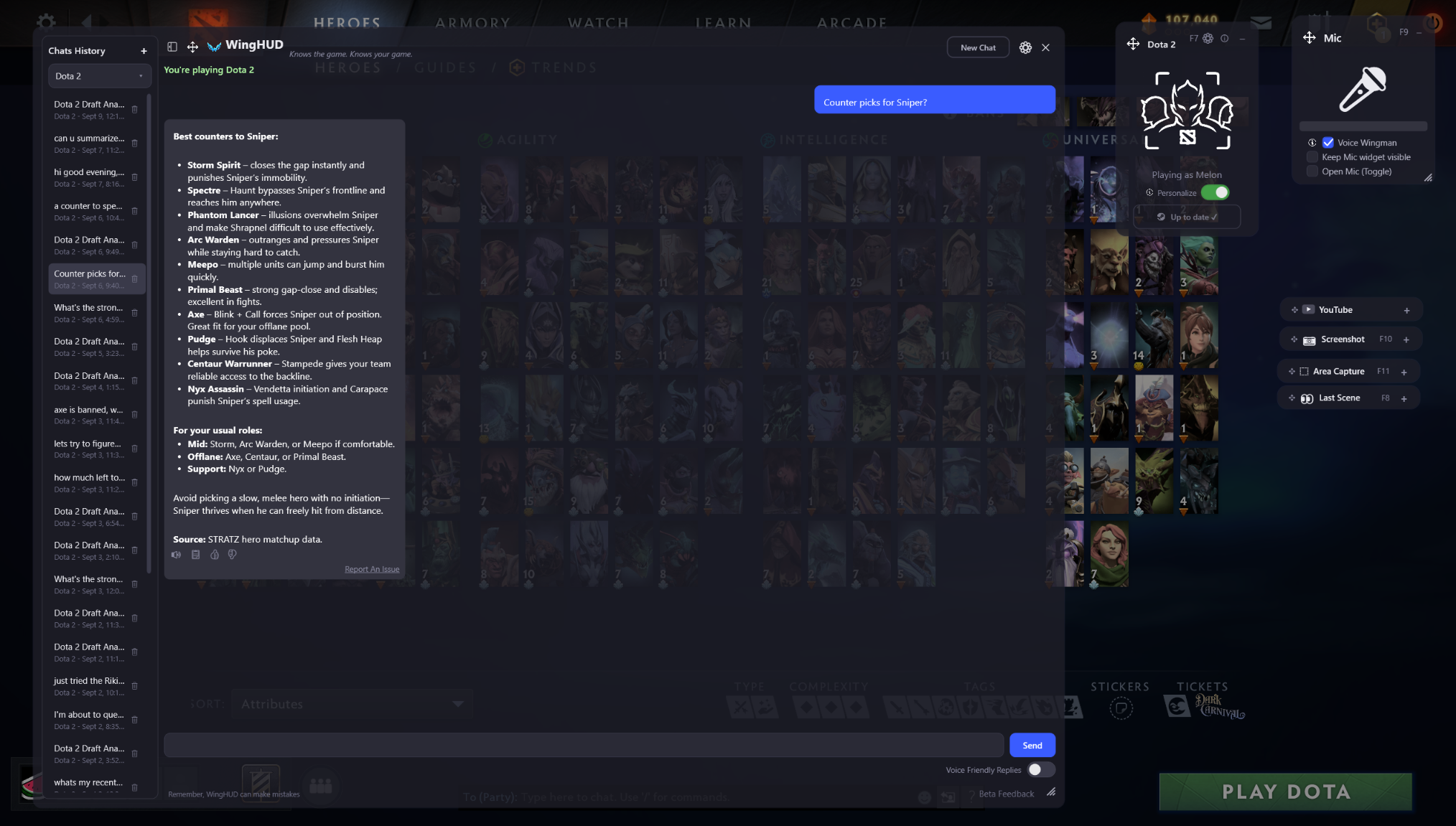
Task: Open the WATCH tab in Dota top menu
Action: 598,23
